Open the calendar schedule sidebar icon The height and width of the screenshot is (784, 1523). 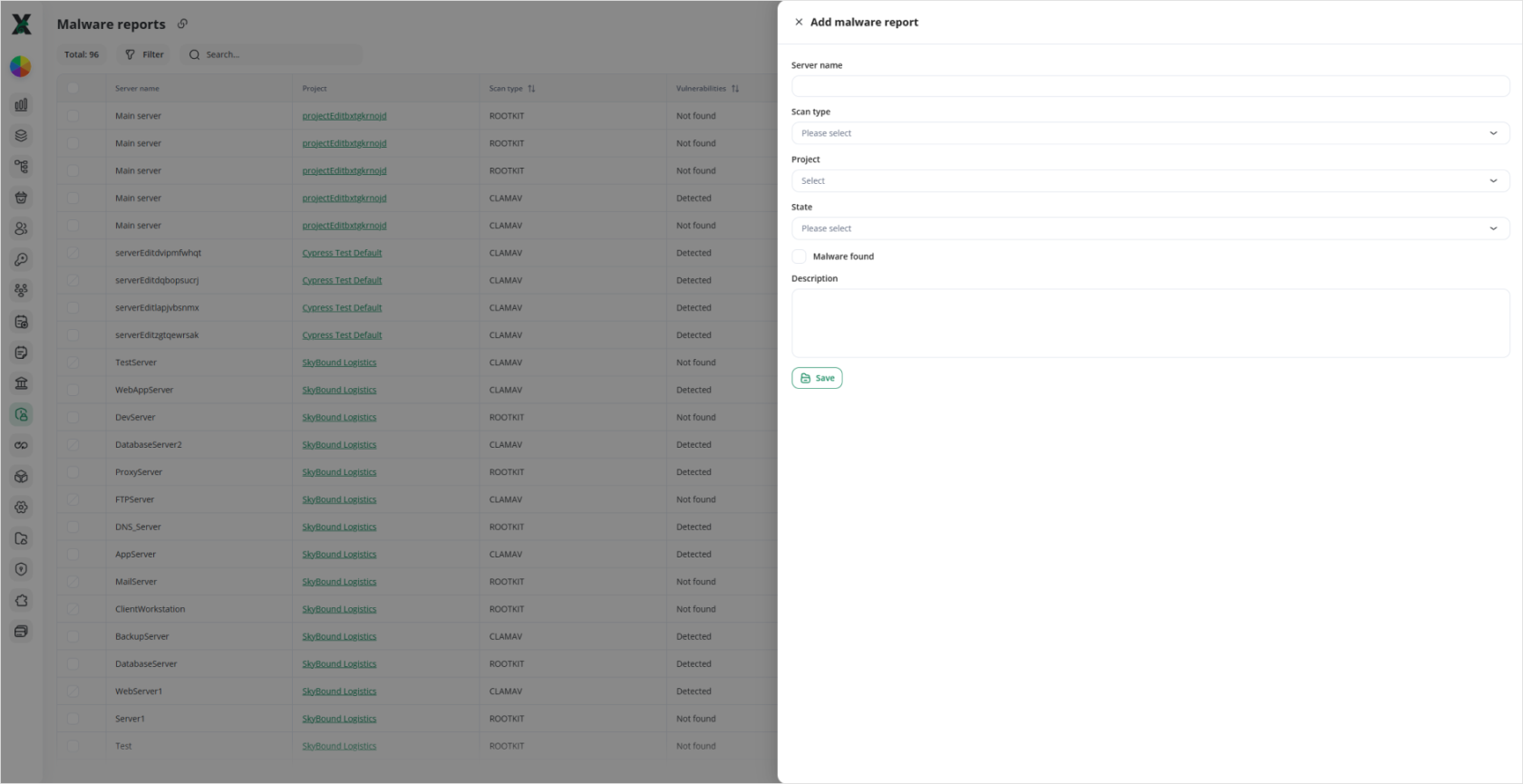coord(21,322)
